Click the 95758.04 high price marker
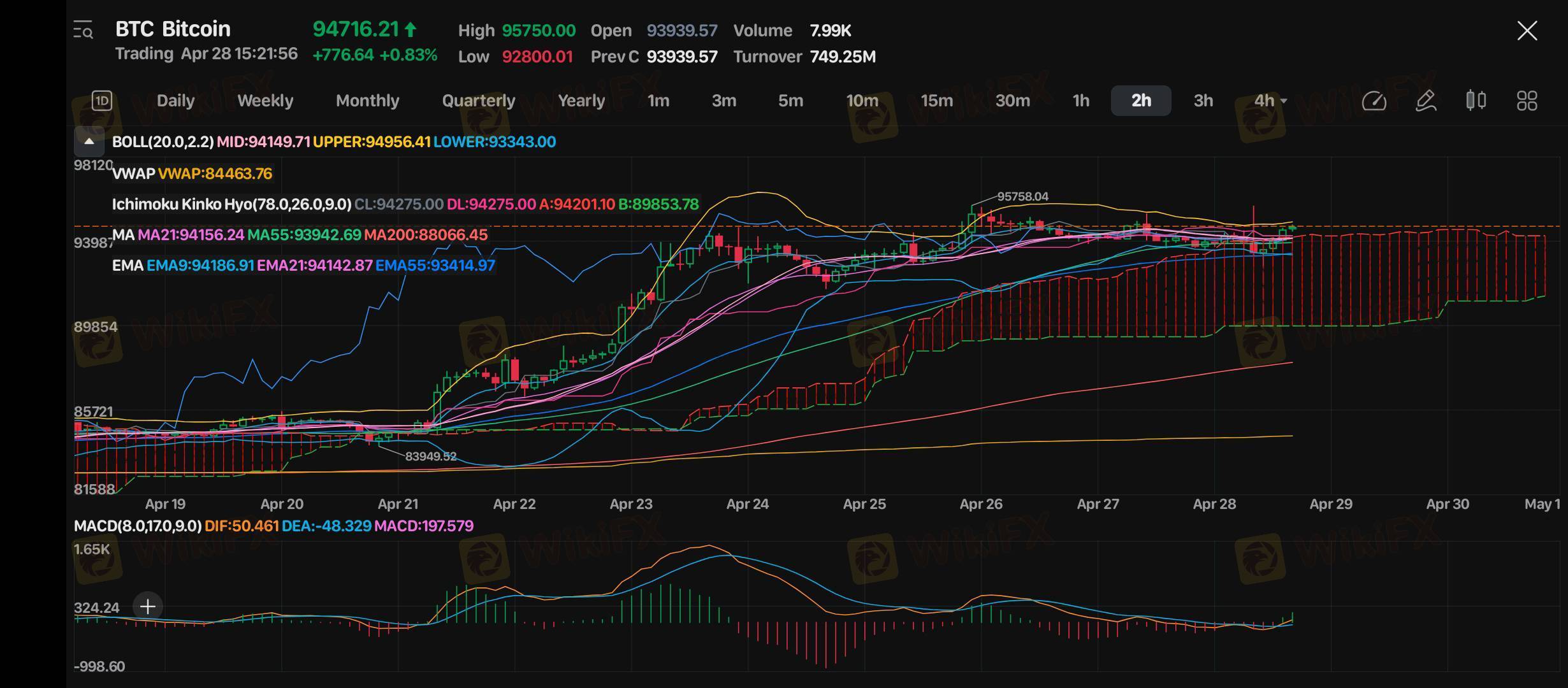Screen dimensions: 1568x688 [x=1022, y=197]
